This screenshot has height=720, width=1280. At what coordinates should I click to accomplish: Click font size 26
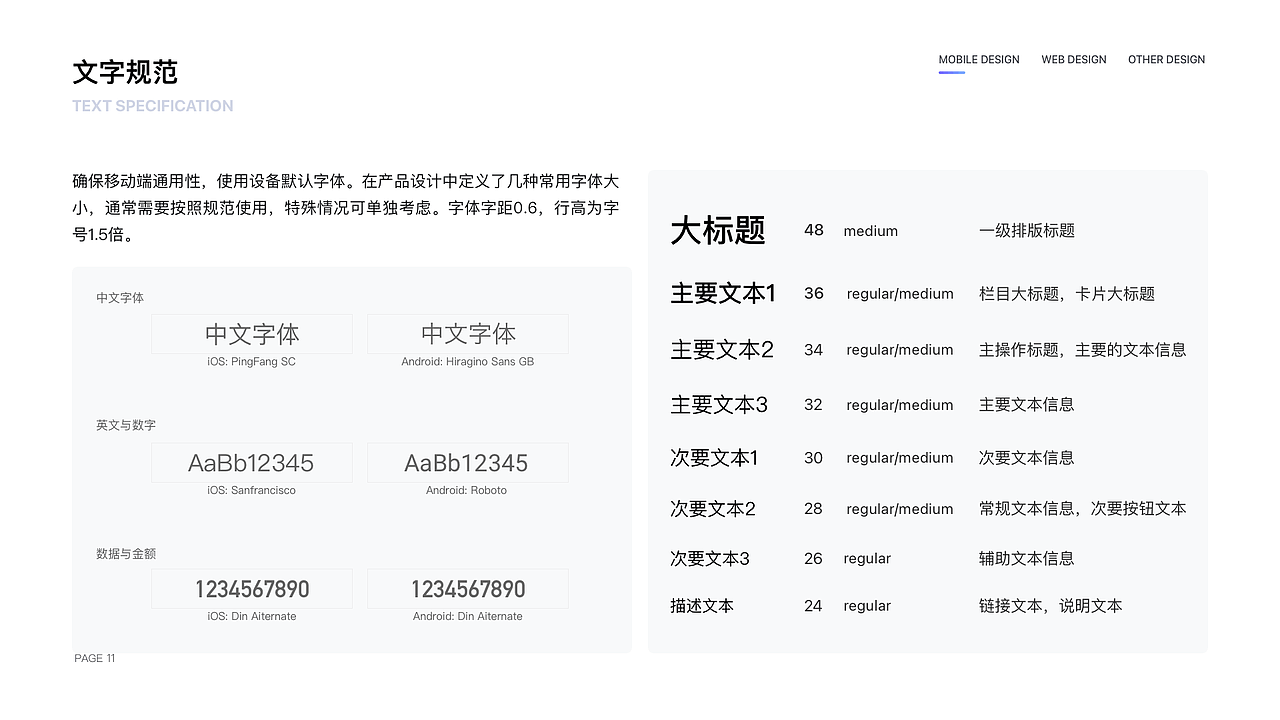tap(813, 559)
